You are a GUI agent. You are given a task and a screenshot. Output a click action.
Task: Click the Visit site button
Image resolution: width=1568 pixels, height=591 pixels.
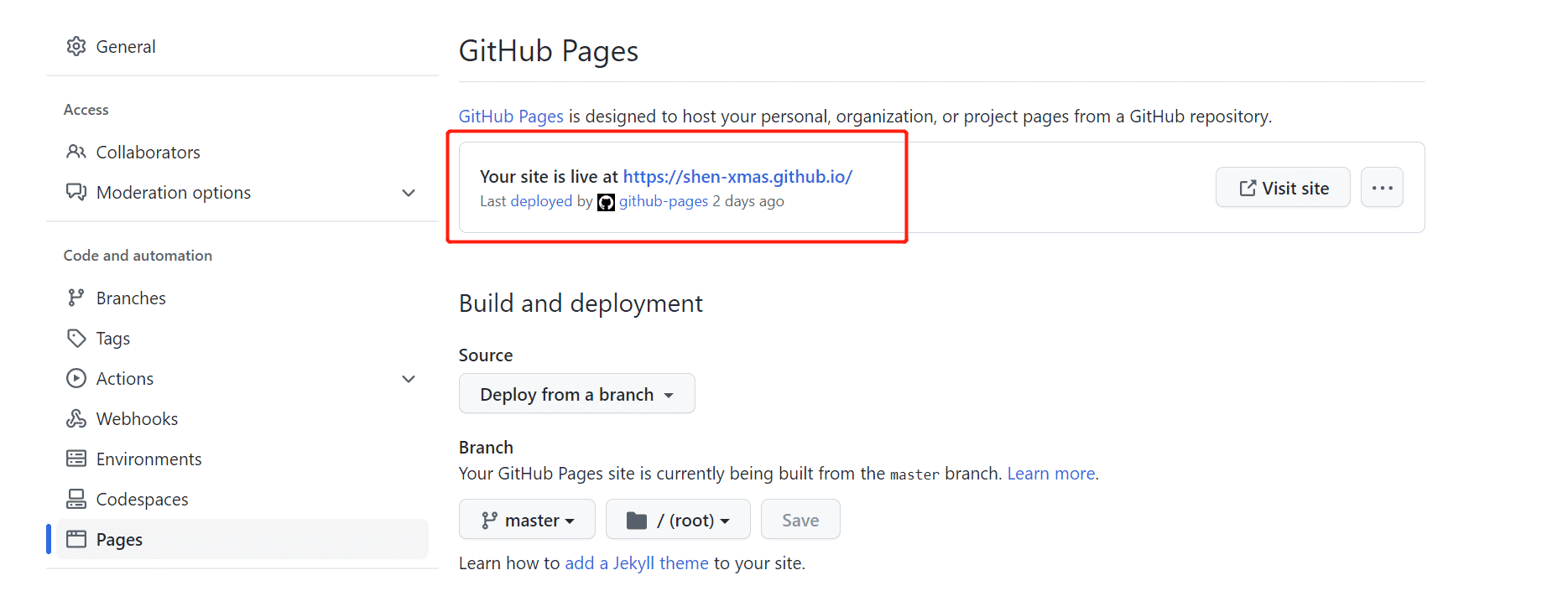[1283, 188]
